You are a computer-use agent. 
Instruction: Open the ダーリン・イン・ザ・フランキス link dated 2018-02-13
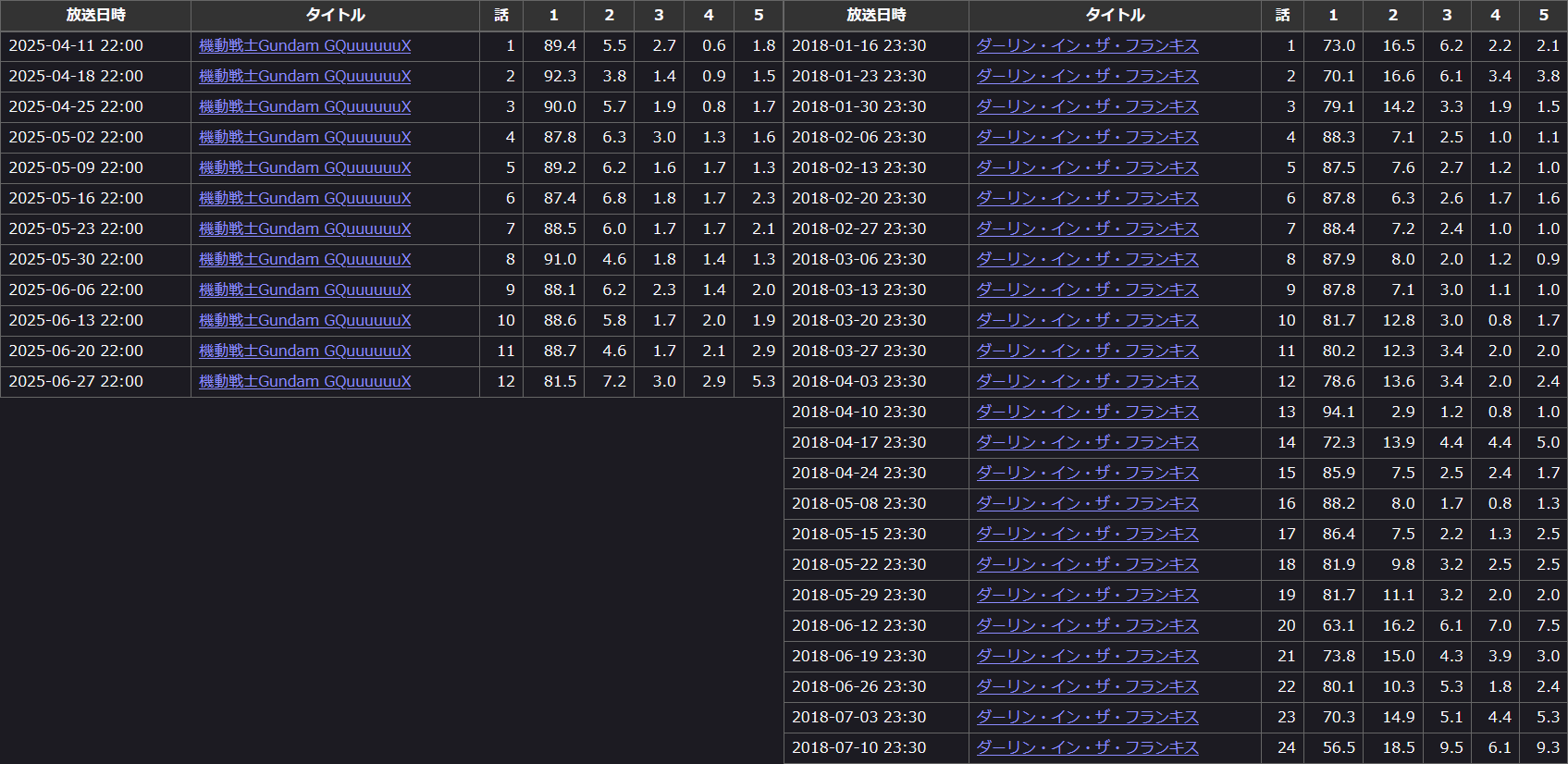(x=1087, y=167)
